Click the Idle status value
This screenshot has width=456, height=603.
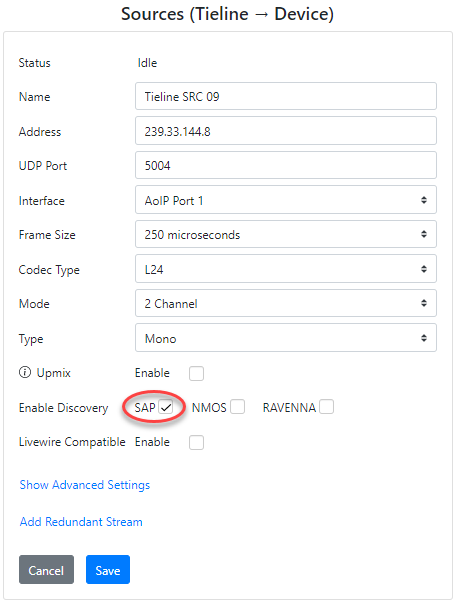147,63
